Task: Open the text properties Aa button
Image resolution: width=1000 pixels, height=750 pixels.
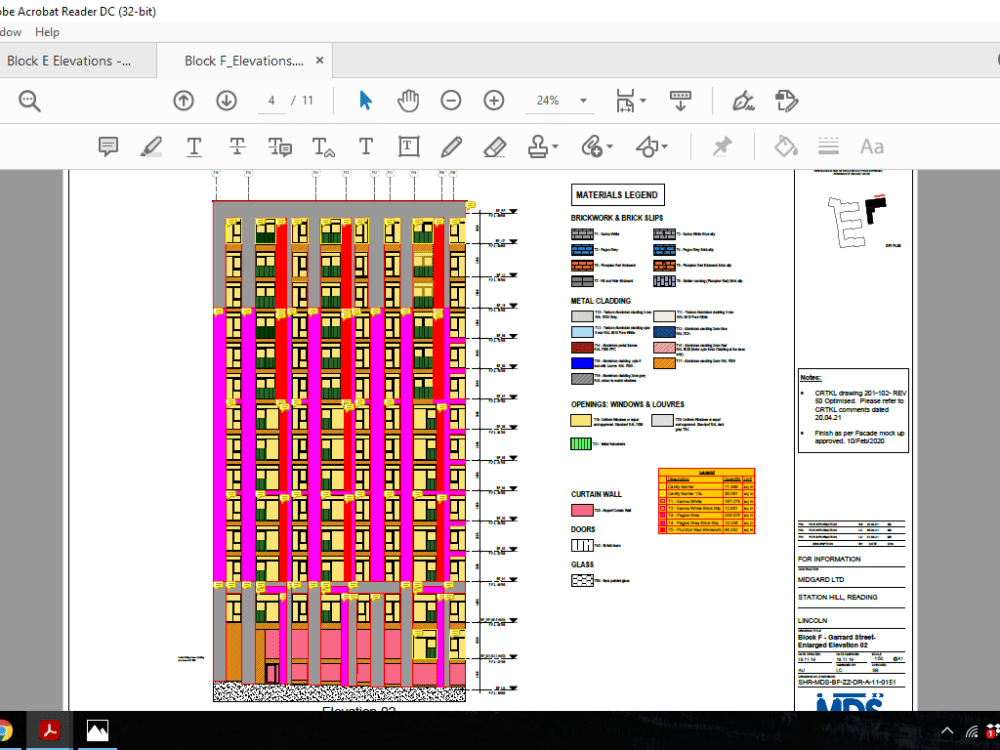Action: coord(872,147)
